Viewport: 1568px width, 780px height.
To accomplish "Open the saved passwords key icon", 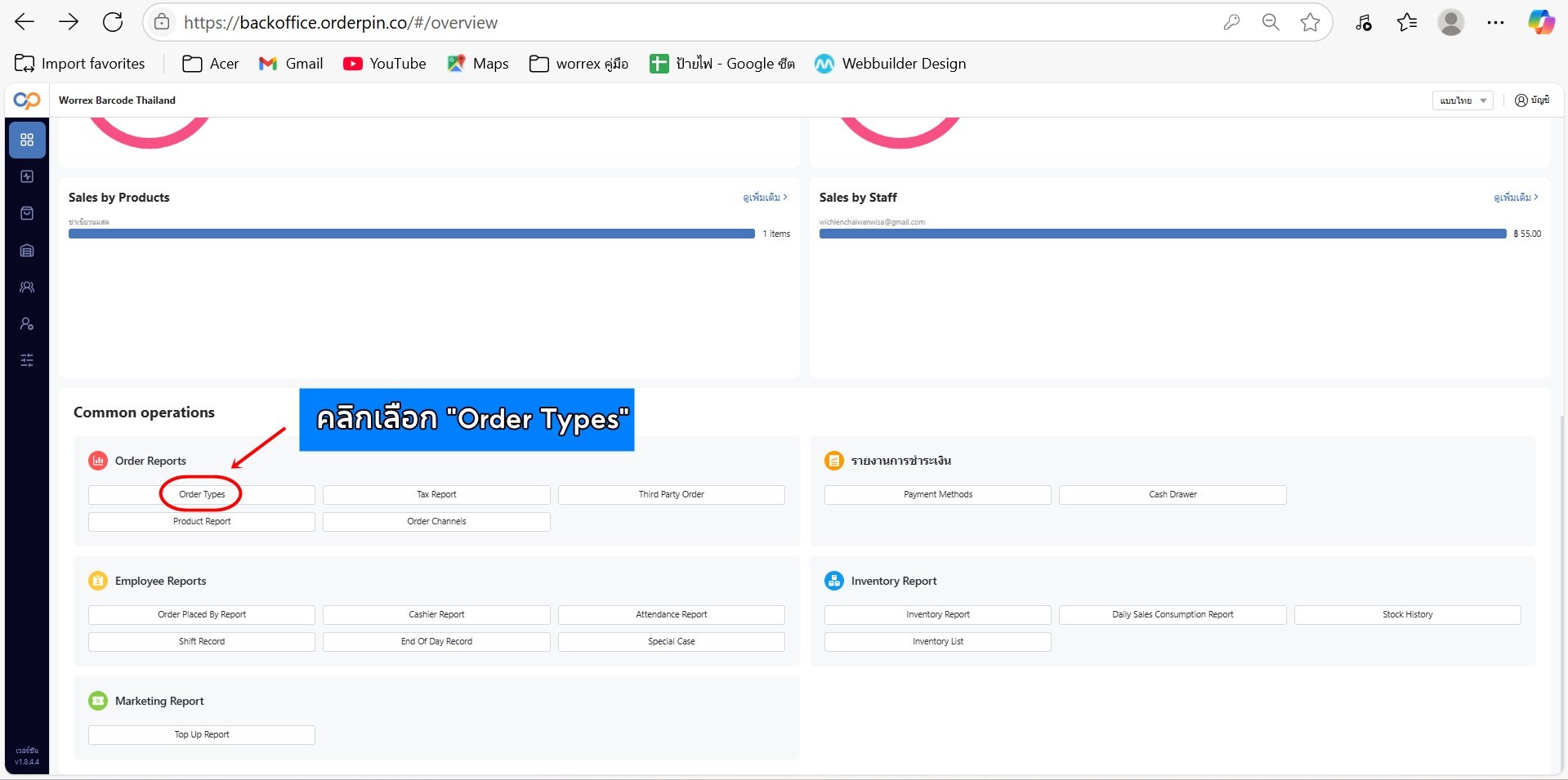I will (x=1231, y=22).
